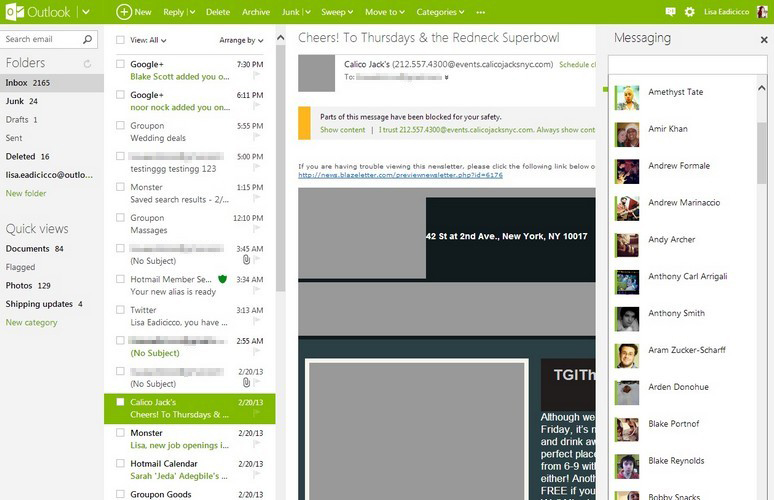Select the Monster Saved search results checkbox
Screen dimensions: 775x500
[120, 187]
